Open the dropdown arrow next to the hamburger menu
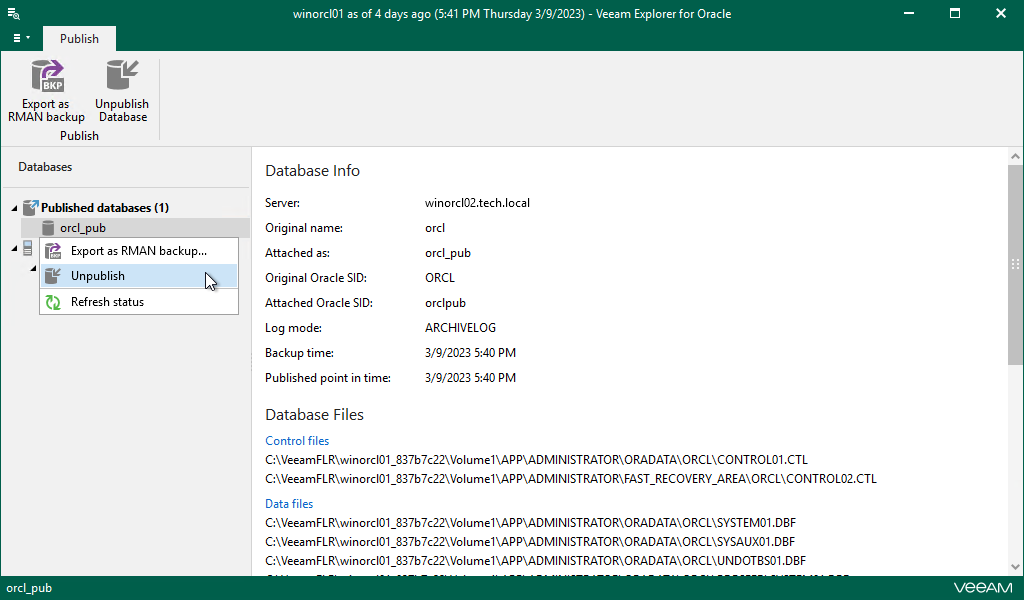Image resolution: width=1024 pixels, height=600 pixels. 28,36
